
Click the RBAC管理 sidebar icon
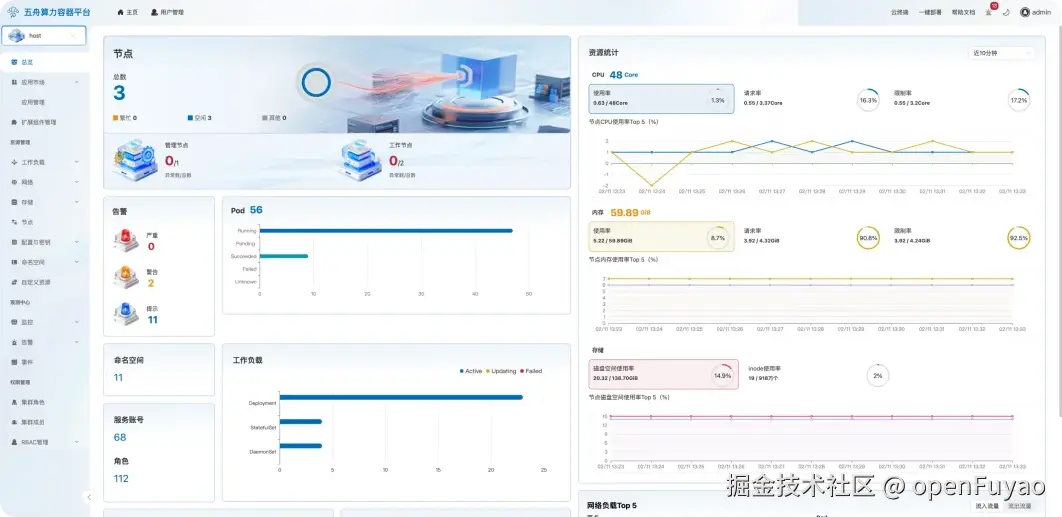(x=14, y=442)
